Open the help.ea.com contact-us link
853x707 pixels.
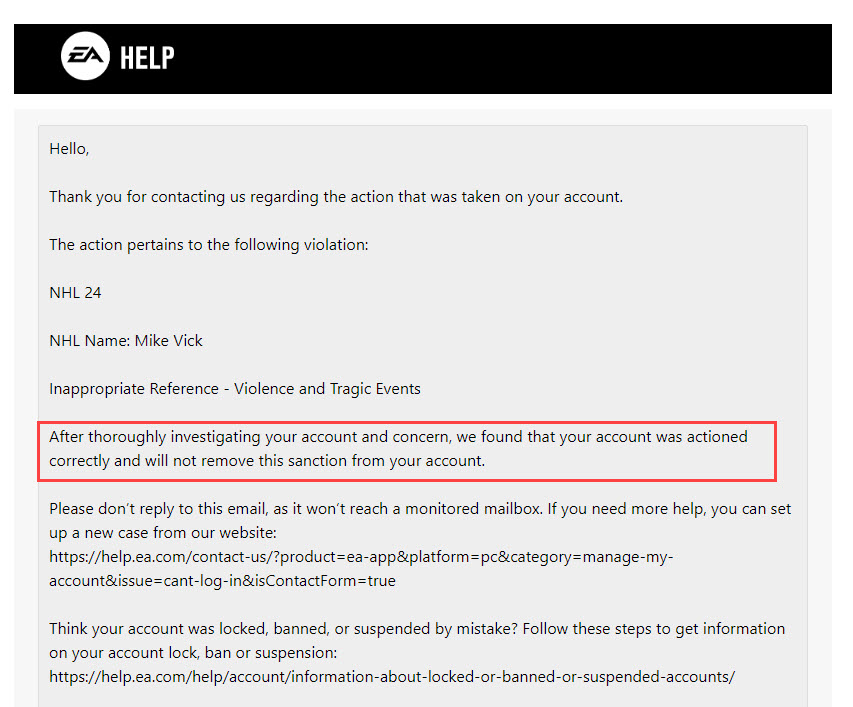click(361, 568)
